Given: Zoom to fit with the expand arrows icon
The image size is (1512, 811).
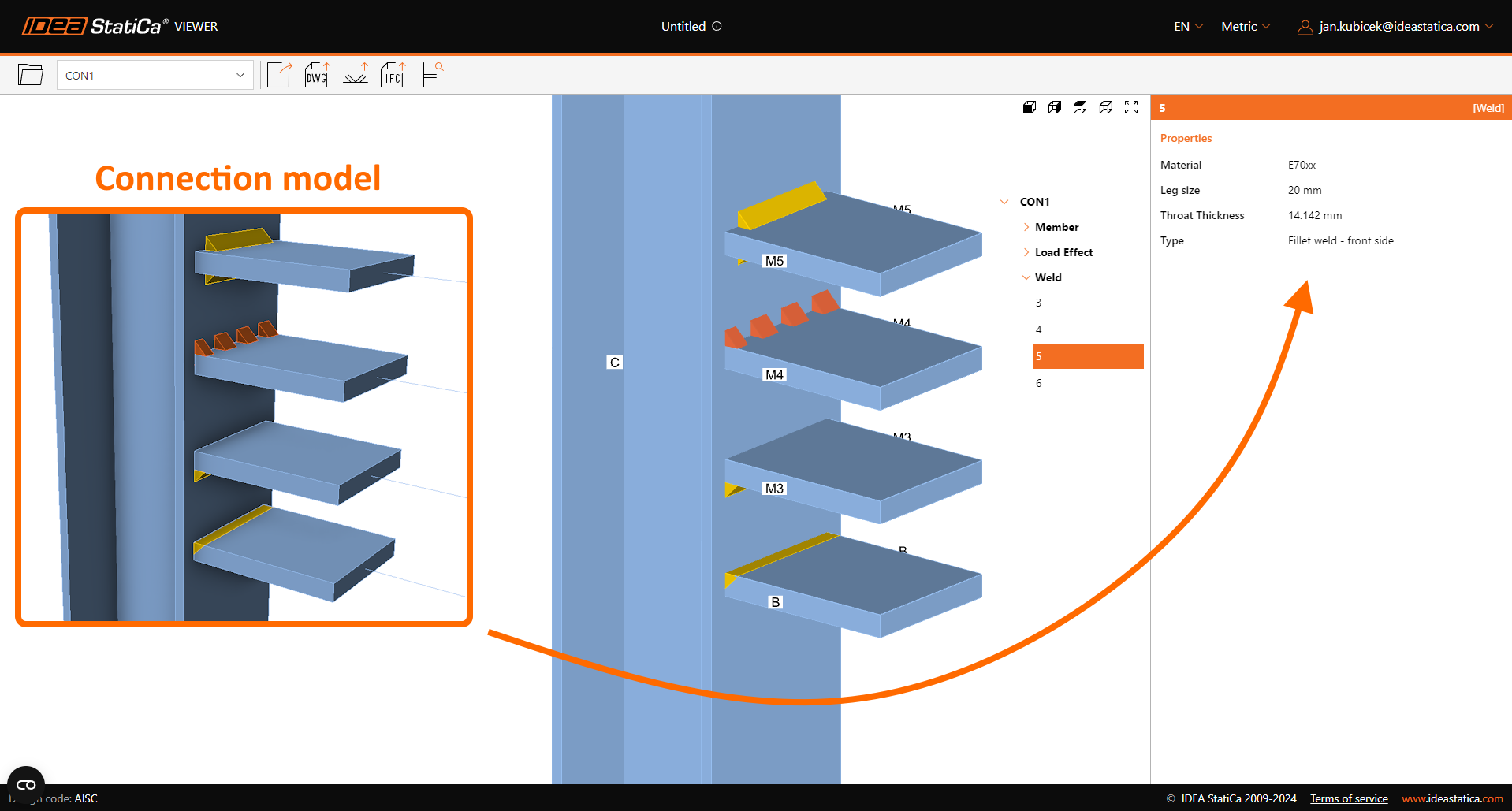Looking at the screenshot, I should click(1131, 107).
